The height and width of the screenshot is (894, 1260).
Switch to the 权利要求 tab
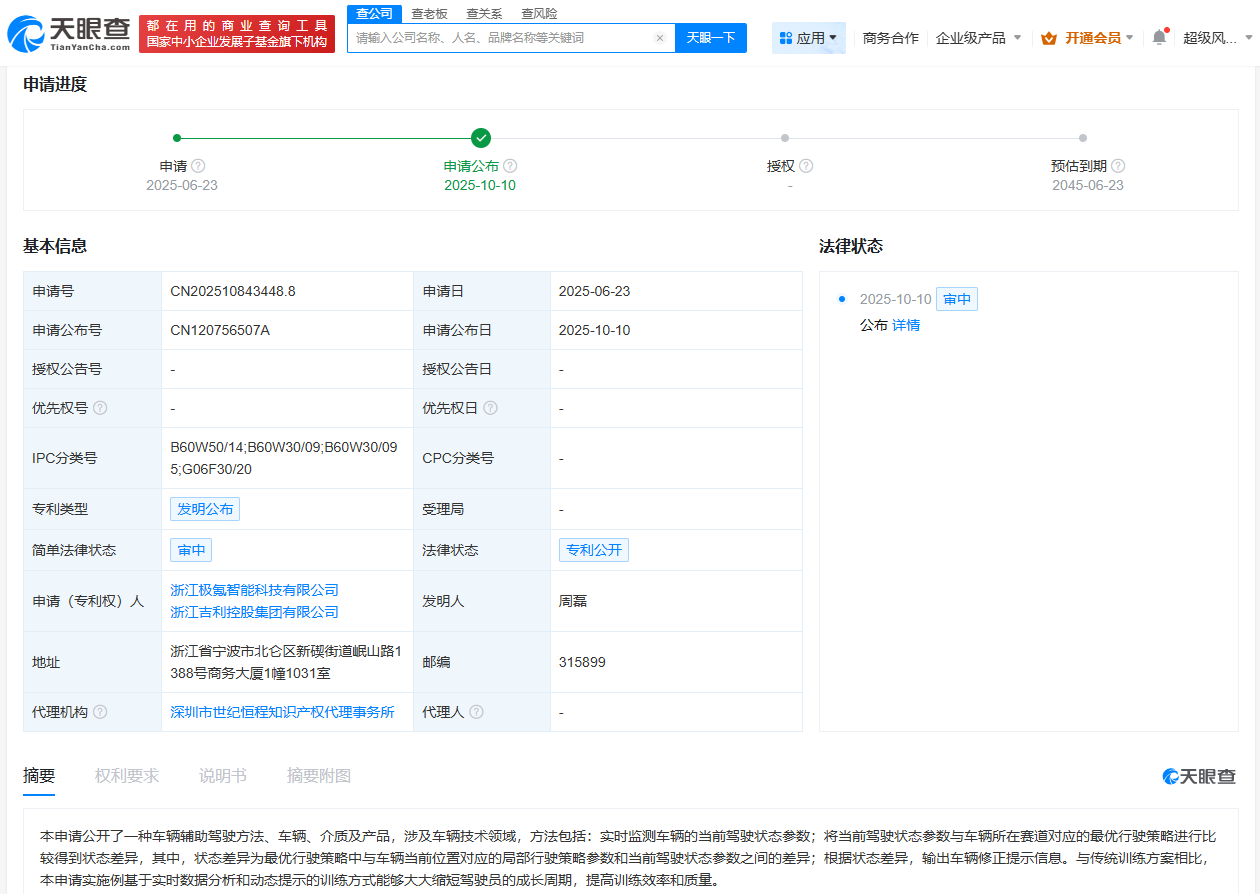(x=127, y=776)
